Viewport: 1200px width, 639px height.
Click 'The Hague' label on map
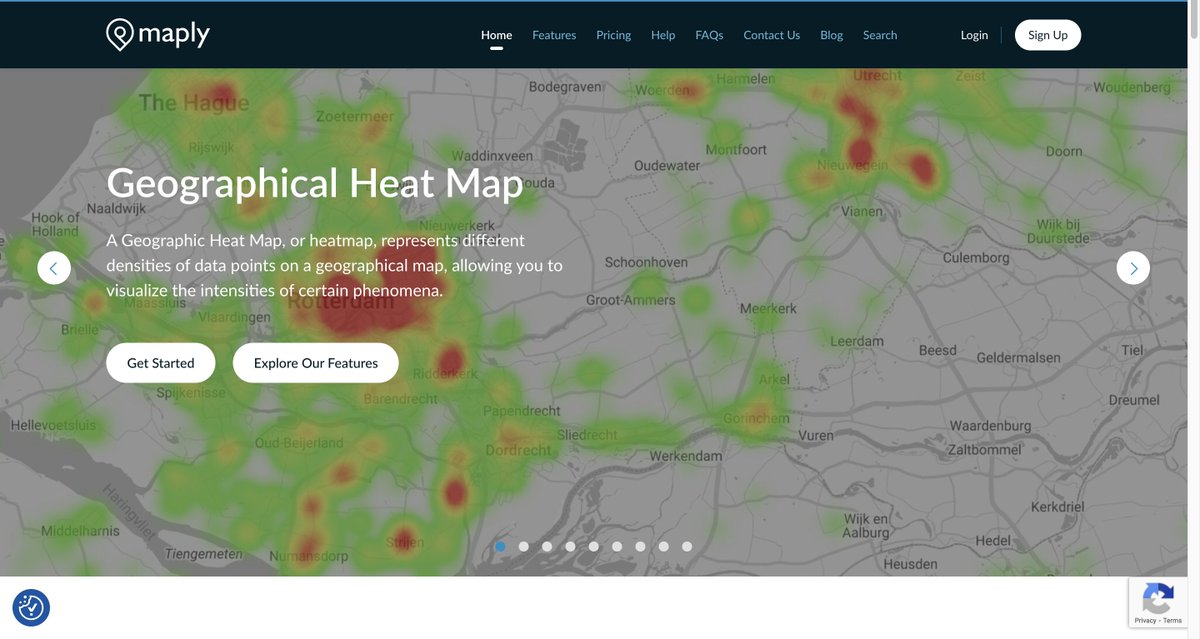coord(194,102)
